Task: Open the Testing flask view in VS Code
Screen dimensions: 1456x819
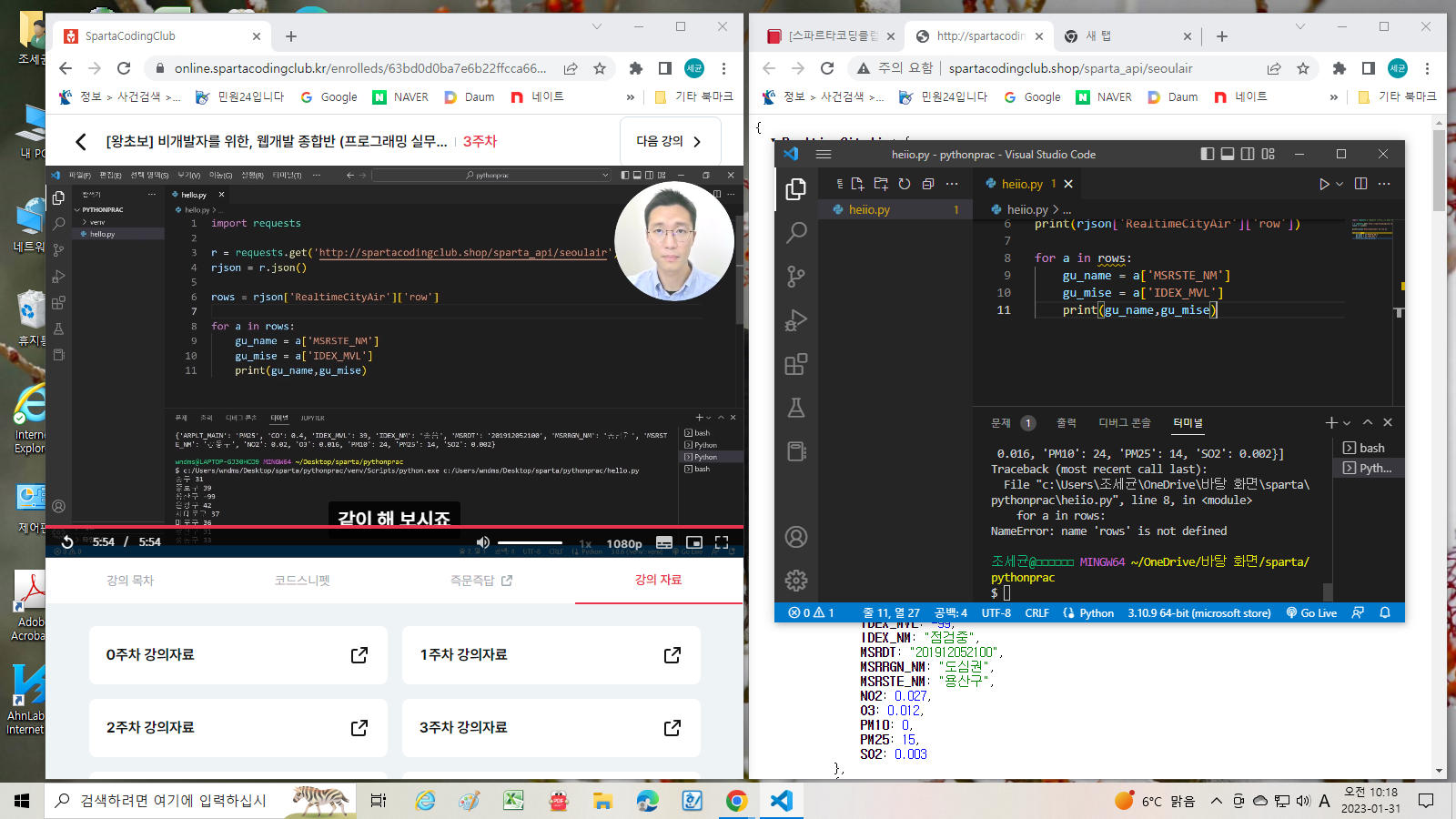Action: pos(796,408)
